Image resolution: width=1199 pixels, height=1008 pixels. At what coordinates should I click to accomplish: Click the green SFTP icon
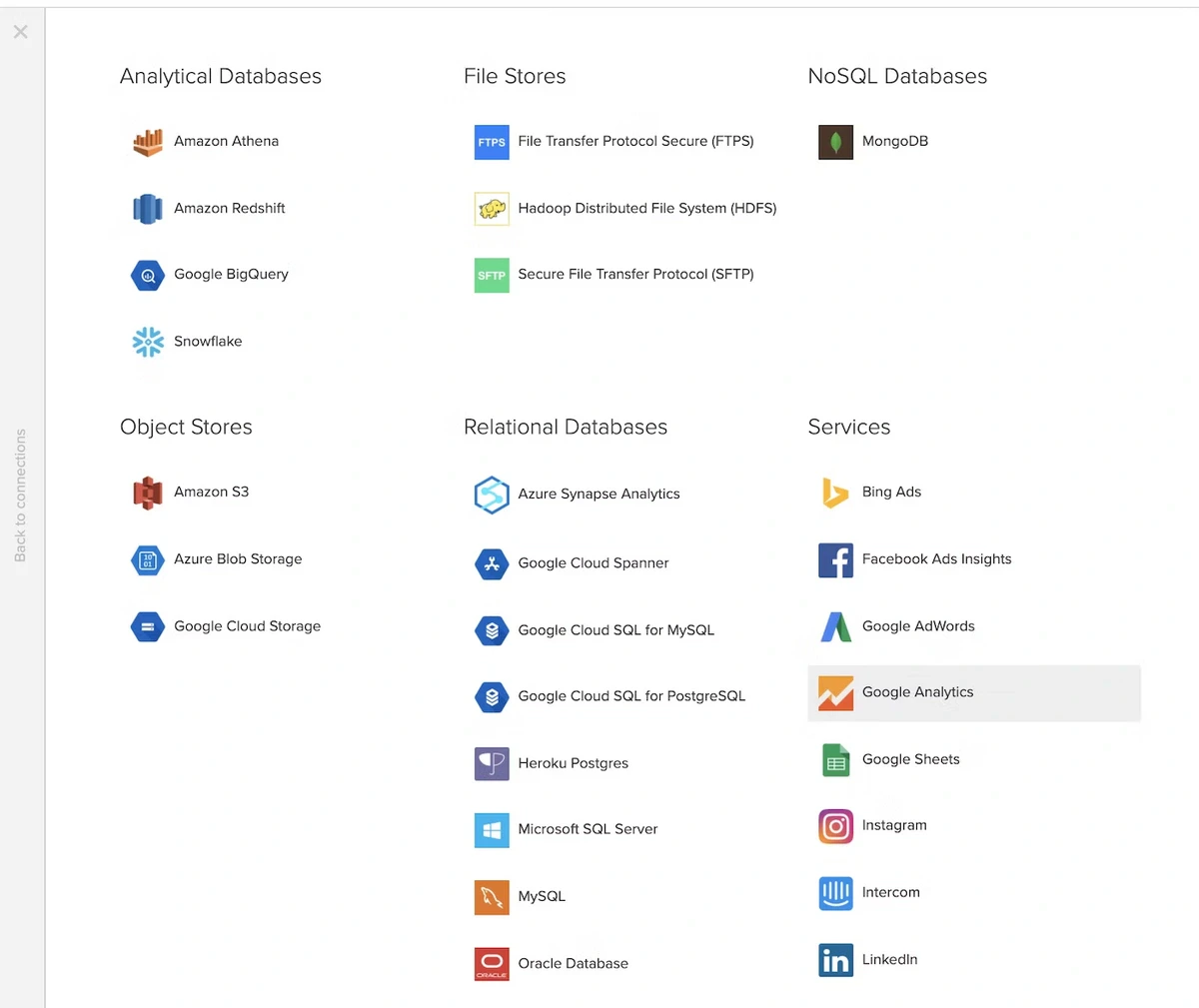click(x=492, y=275)
